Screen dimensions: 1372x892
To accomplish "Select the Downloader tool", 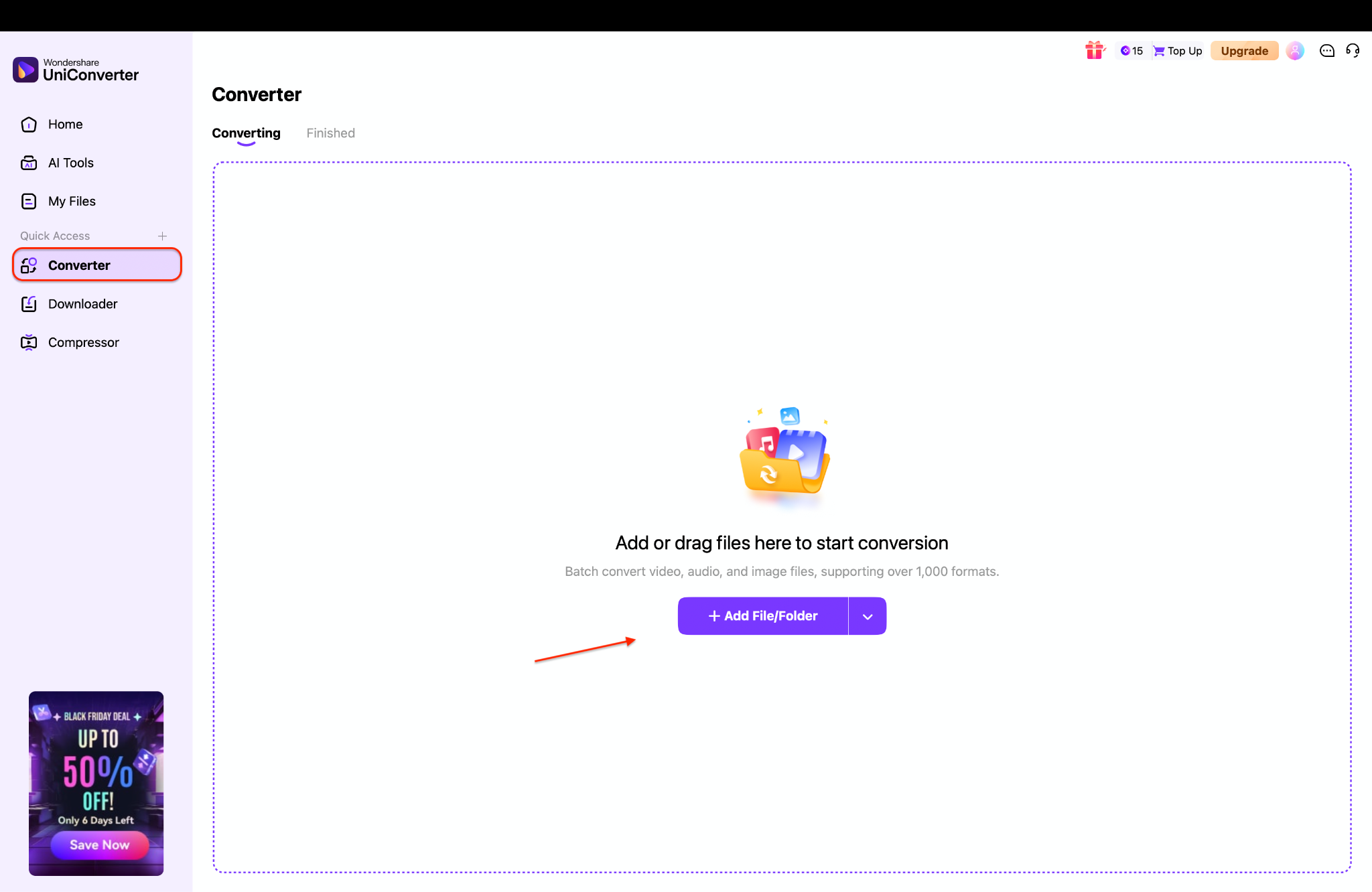I will pyautogui.click(x=83, y=303).
